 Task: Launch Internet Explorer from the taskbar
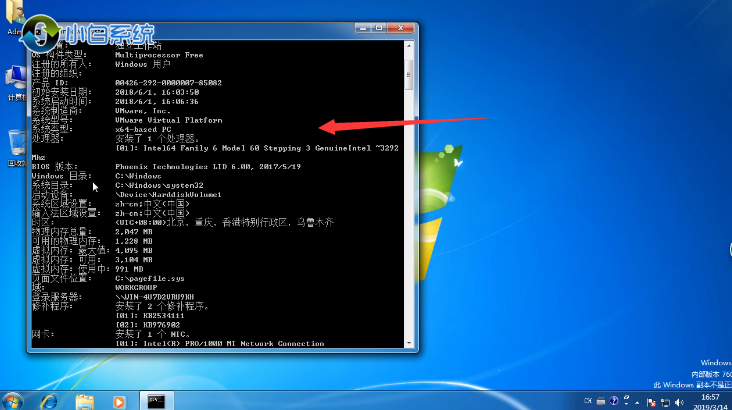point(48,400)
